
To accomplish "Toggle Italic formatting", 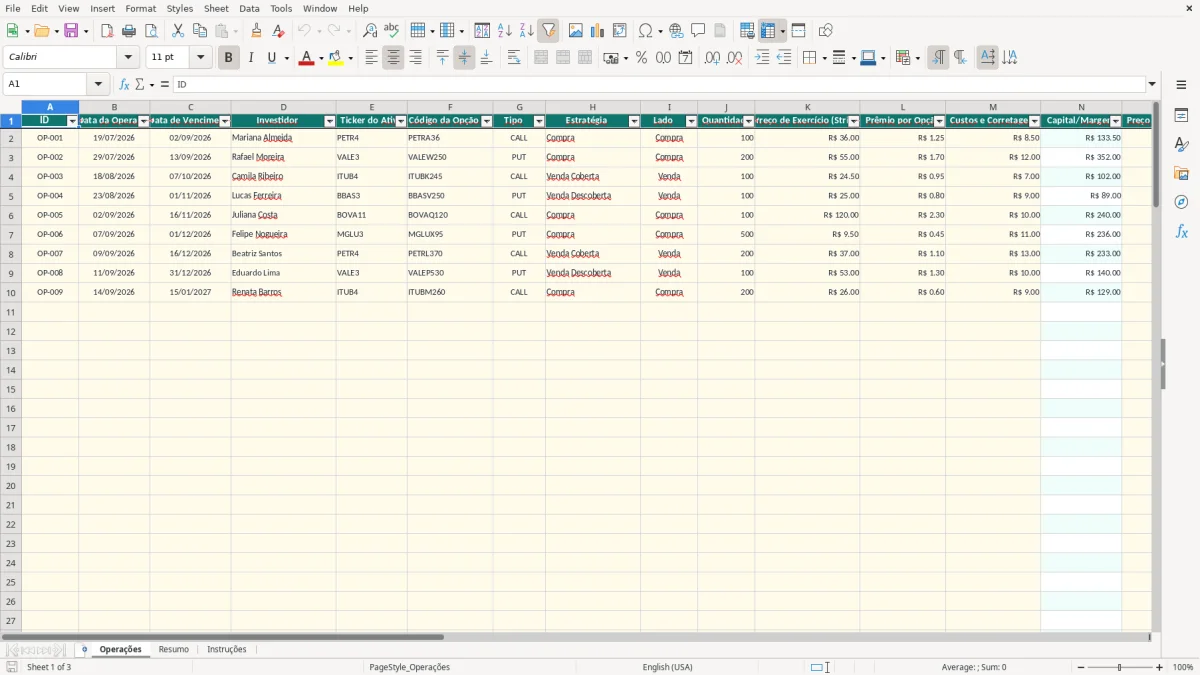I will pyautogui.click(x=250, y=58).
